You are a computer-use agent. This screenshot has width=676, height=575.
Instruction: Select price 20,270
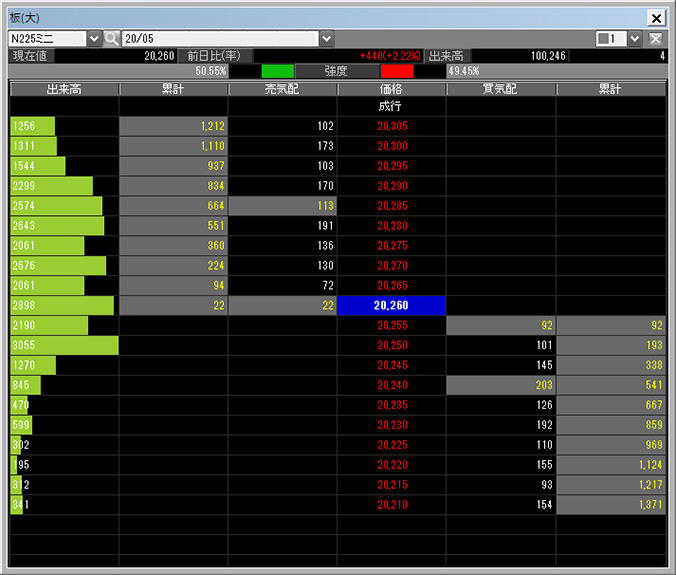(x=392, y=266)
